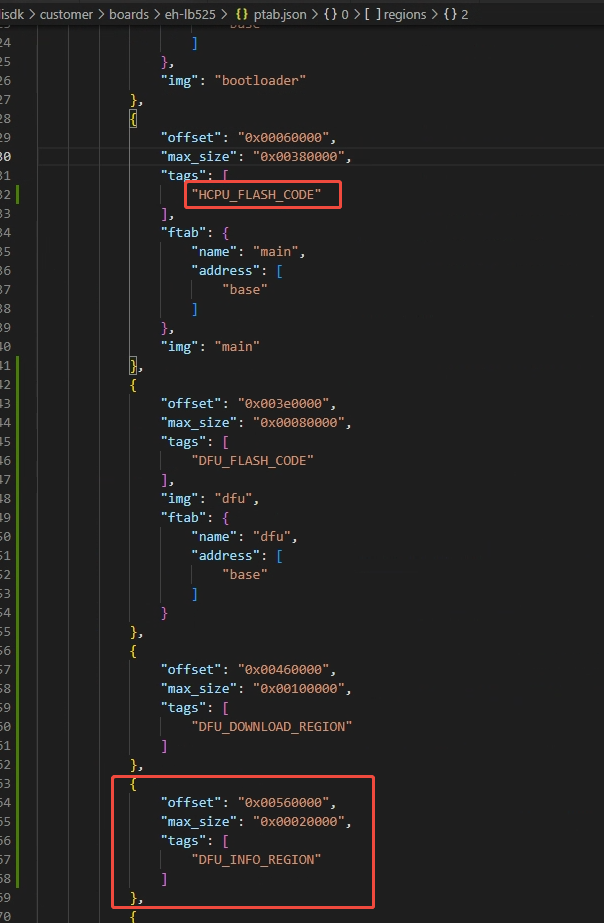Image resolution: width=604 pixels, height=923 pixels.
Task: Jump to the regions breadcrumb symbol
Action: [x=413, y=15]
